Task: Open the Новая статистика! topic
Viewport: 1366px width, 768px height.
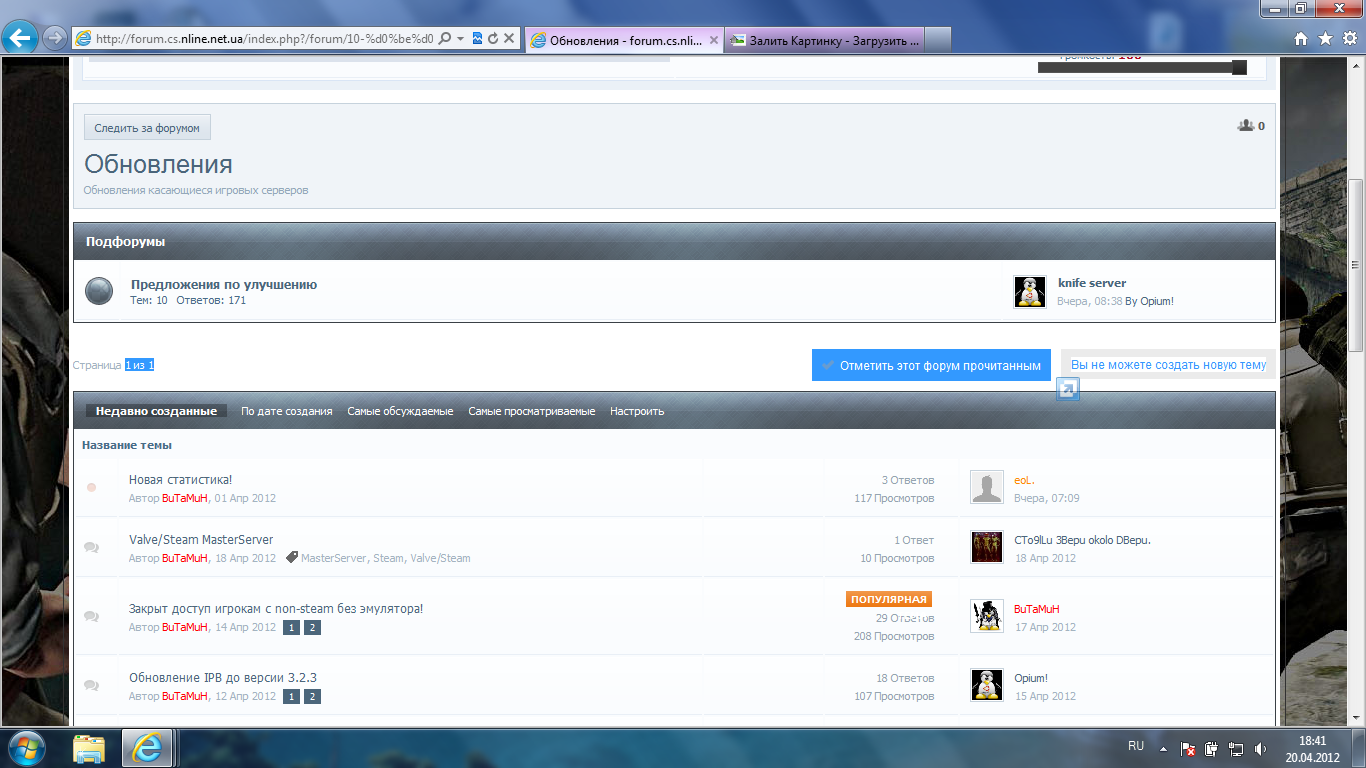Action: pos(181,480)
